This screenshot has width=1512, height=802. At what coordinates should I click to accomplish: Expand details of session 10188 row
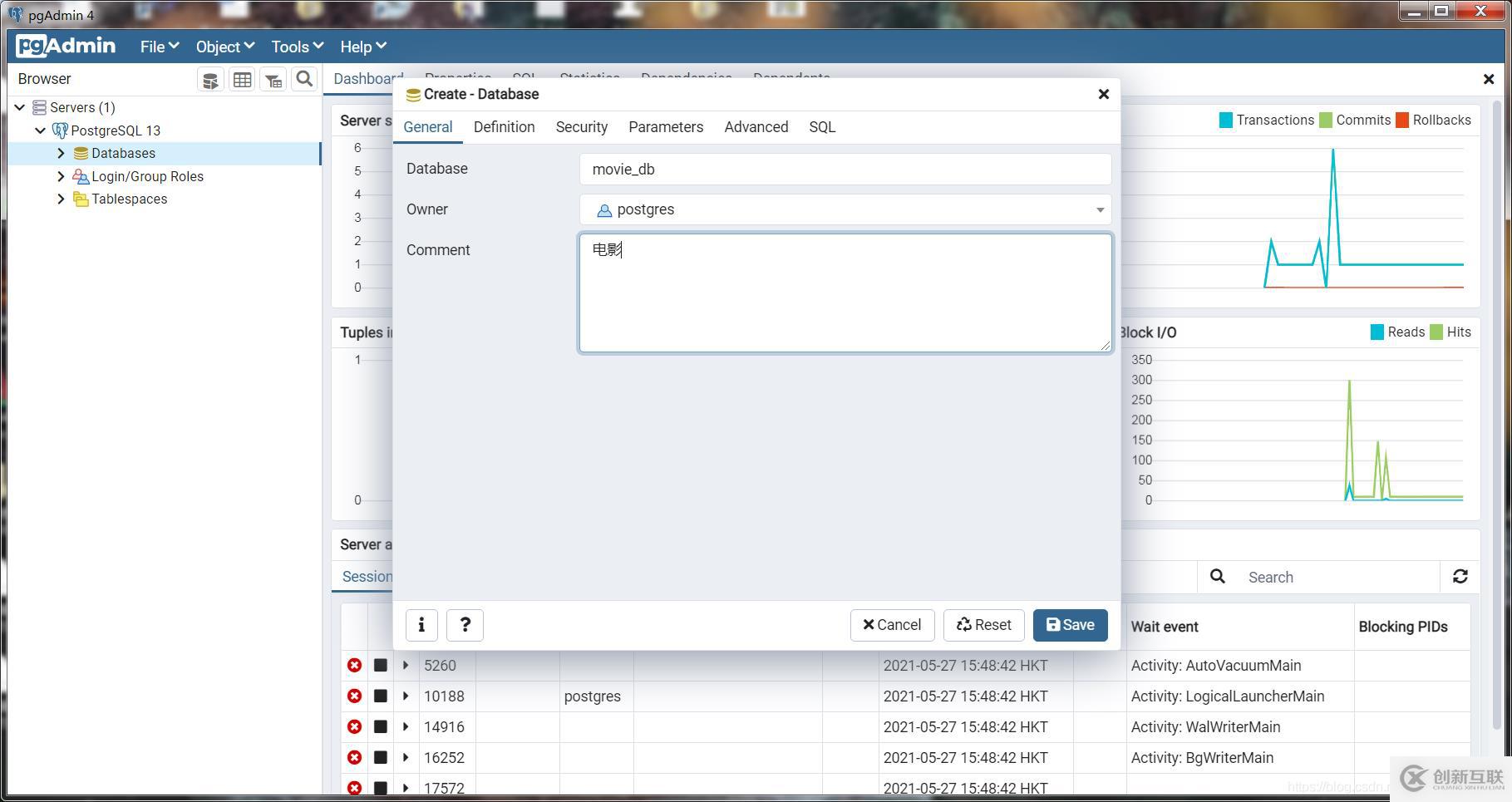click(x=406, y=696)
